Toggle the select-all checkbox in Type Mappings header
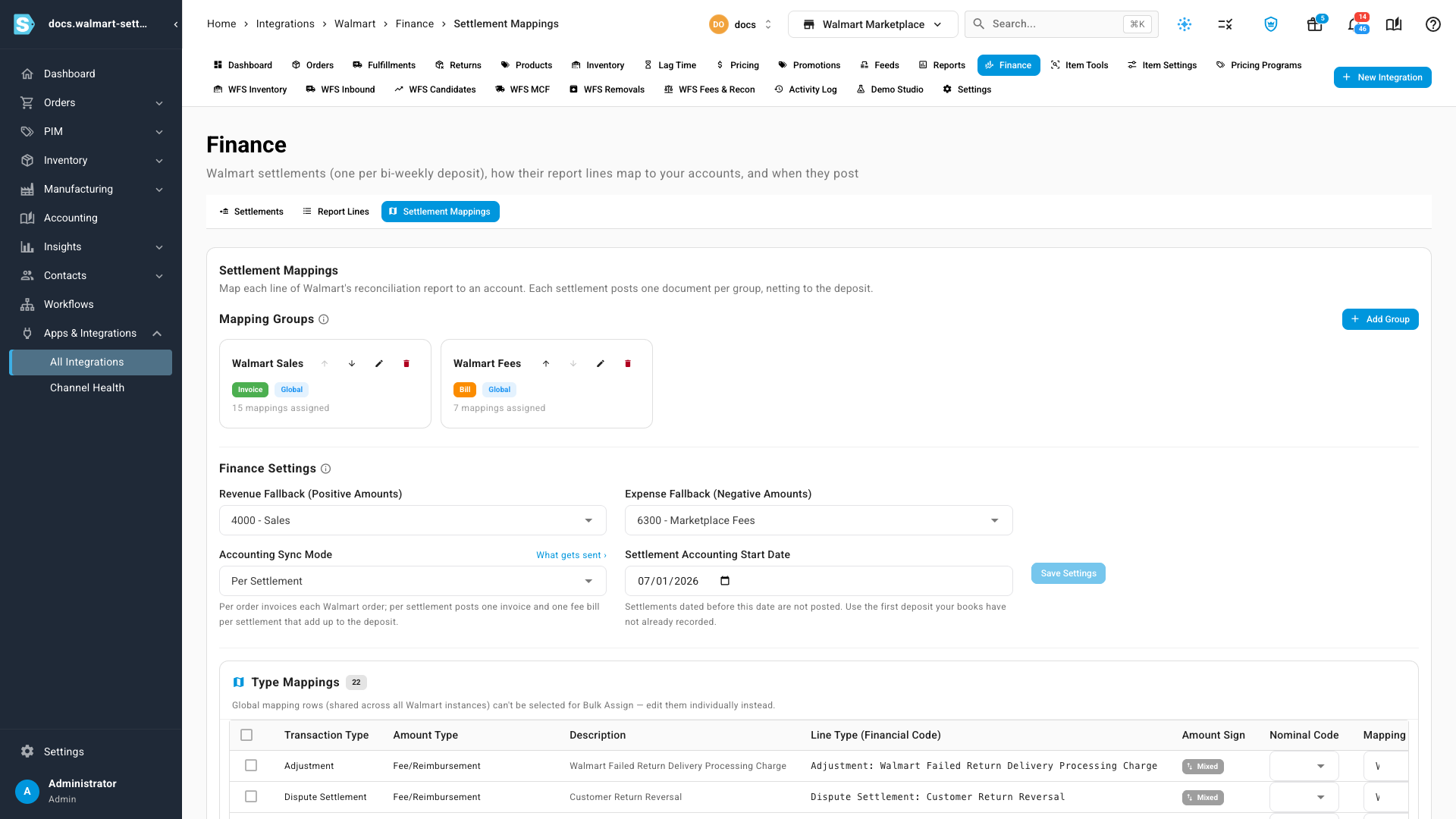The image size is (1456, 819). click(x=246, y=735)
